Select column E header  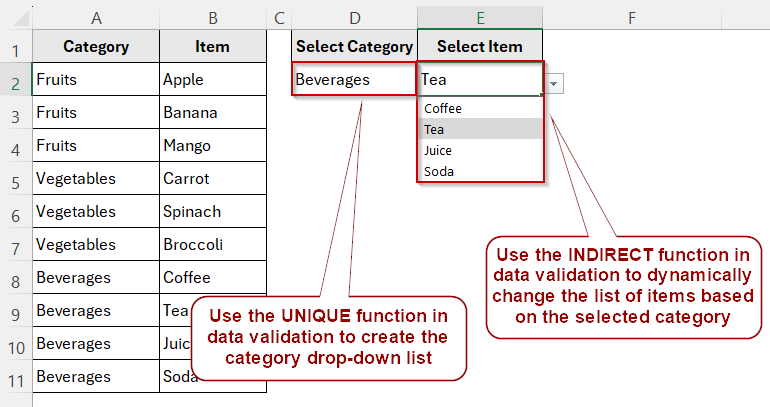click(x=480, y=18)
